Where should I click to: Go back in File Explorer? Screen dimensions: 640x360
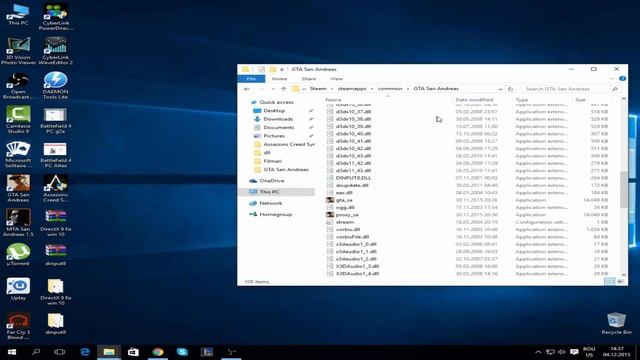[247, 89]
